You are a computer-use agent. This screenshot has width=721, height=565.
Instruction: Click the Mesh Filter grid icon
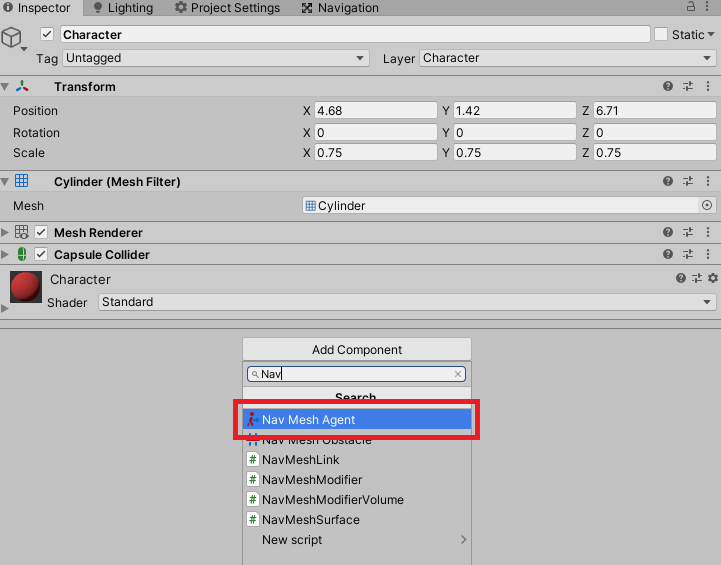click(22, 181)
